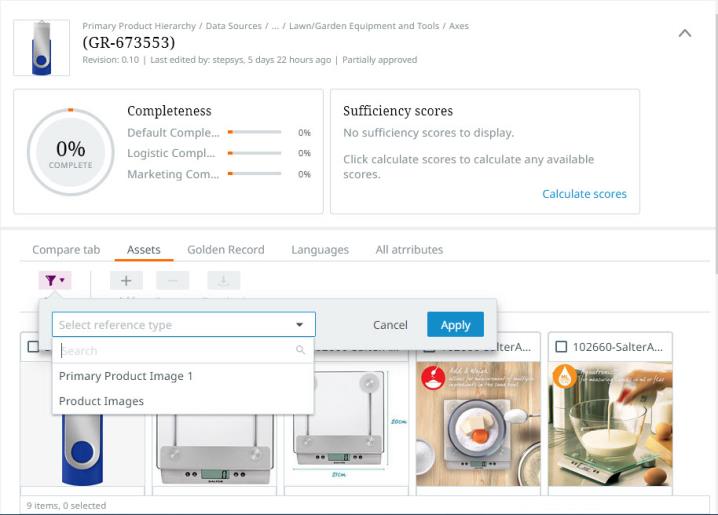Click the download asset icon

(x=223, y=280)
